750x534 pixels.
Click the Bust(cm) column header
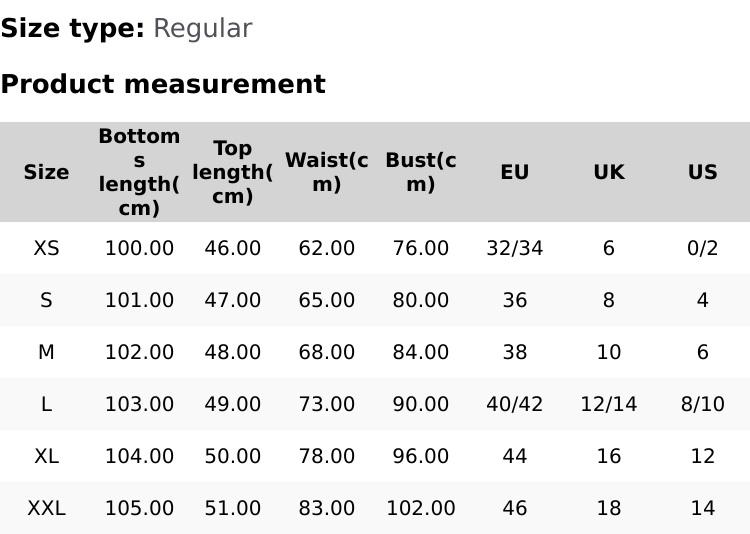[x=421, y=172]
